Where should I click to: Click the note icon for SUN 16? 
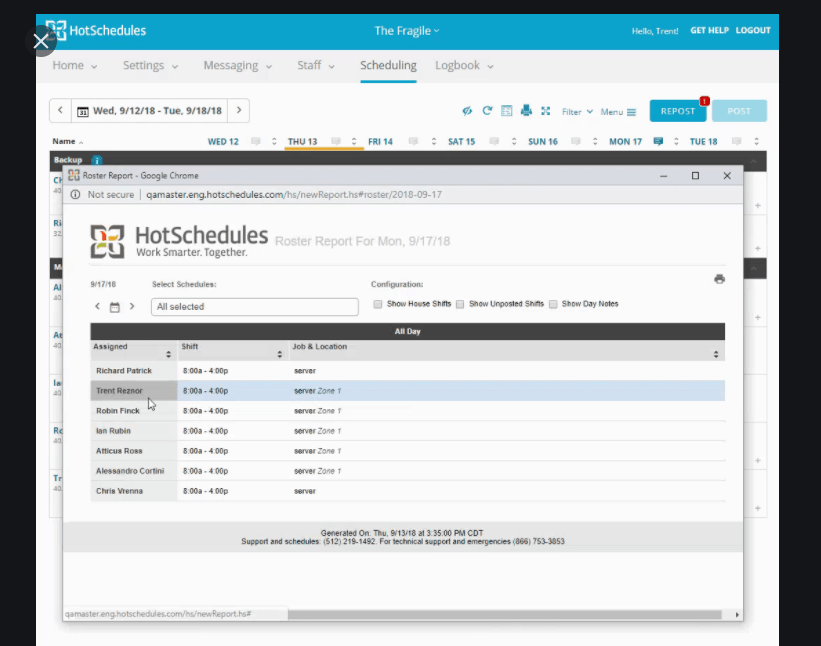point(575,141)
